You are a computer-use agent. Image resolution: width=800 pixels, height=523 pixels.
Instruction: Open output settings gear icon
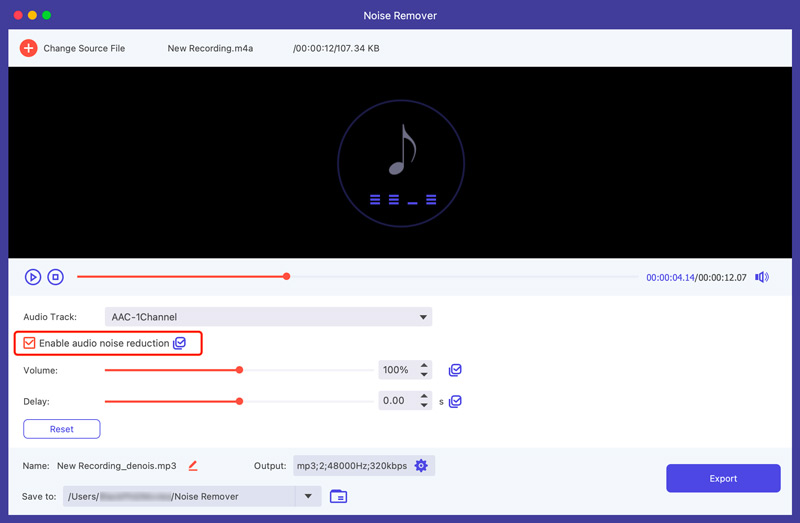coord(421,465)
